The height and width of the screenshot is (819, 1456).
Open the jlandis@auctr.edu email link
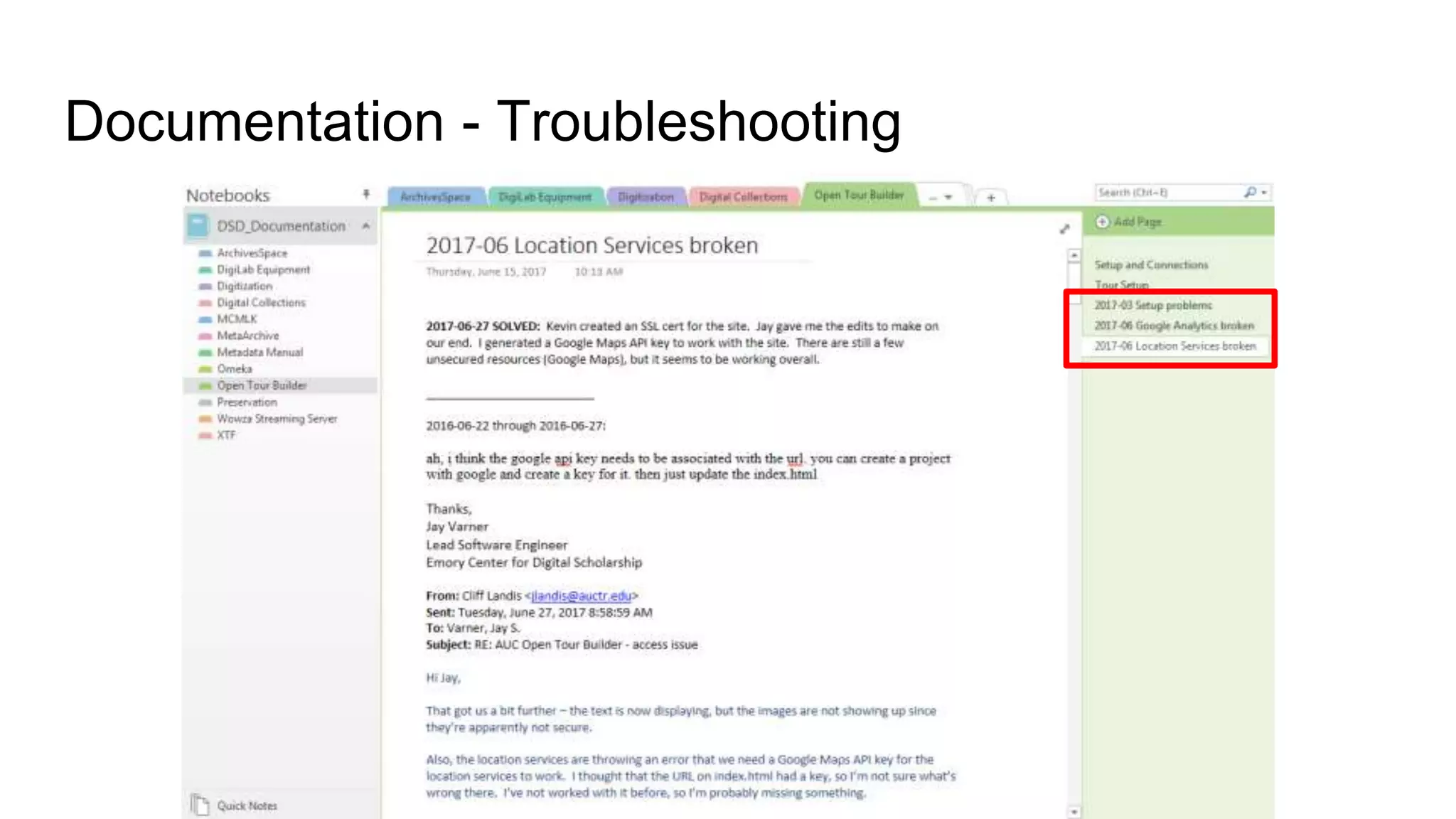point(581,596)
